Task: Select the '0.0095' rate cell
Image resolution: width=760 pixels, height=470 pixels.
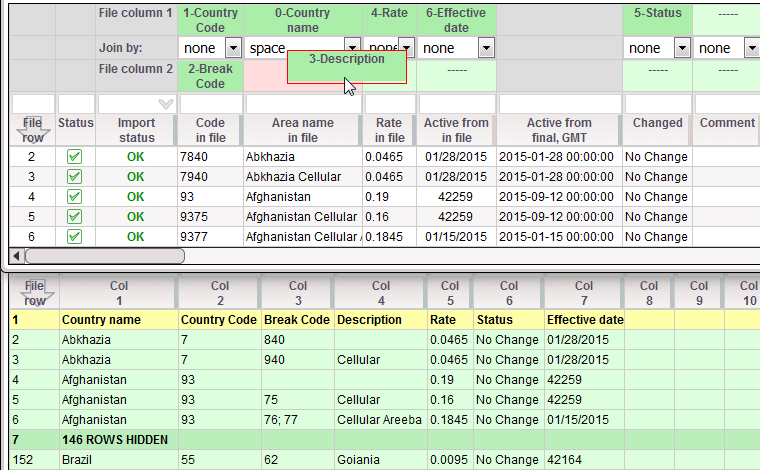Action: pyautogui.click(x=449, y=459)
